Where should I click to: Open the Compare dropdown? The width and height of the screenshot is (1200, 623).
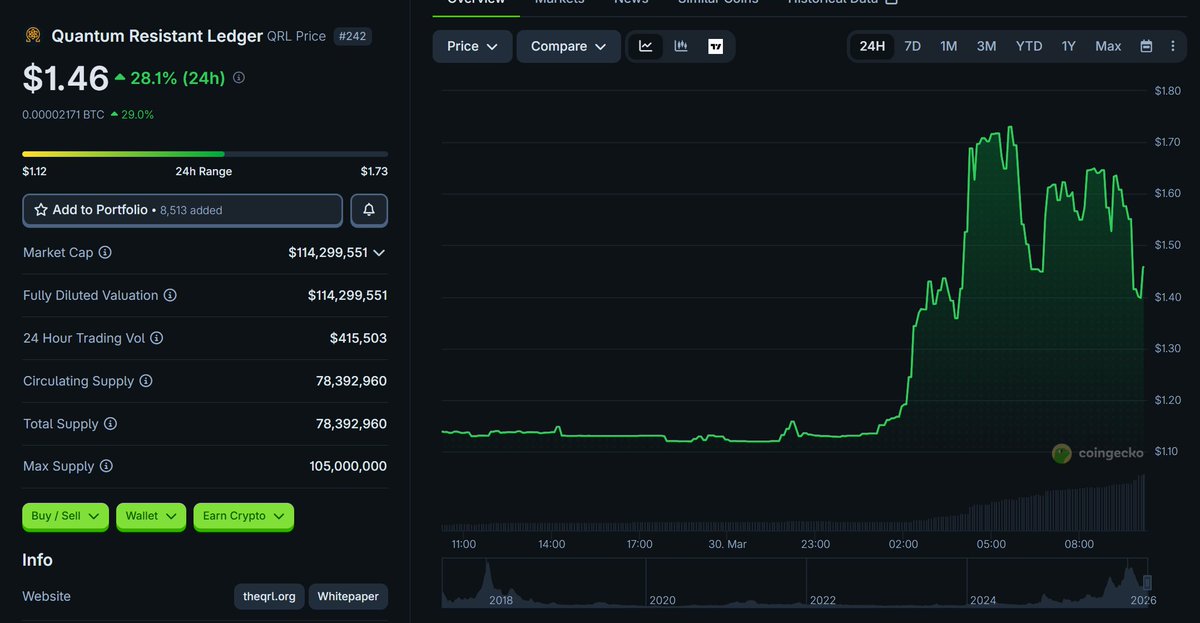(568, 45)
